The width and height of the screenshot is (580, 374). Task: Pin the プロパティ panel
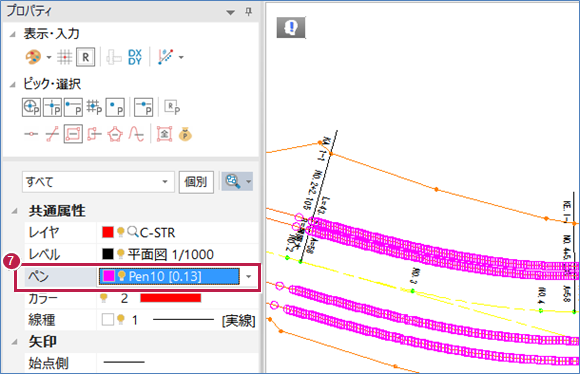point(249,12)
